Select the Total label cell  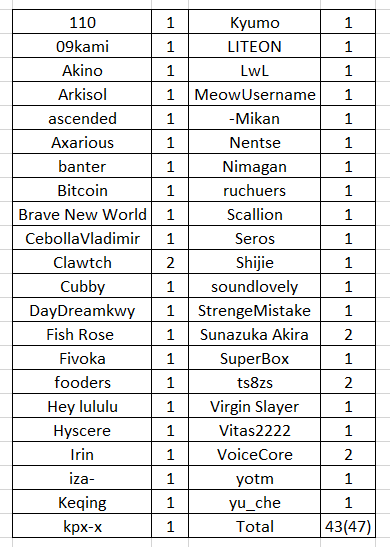point(254,526)
